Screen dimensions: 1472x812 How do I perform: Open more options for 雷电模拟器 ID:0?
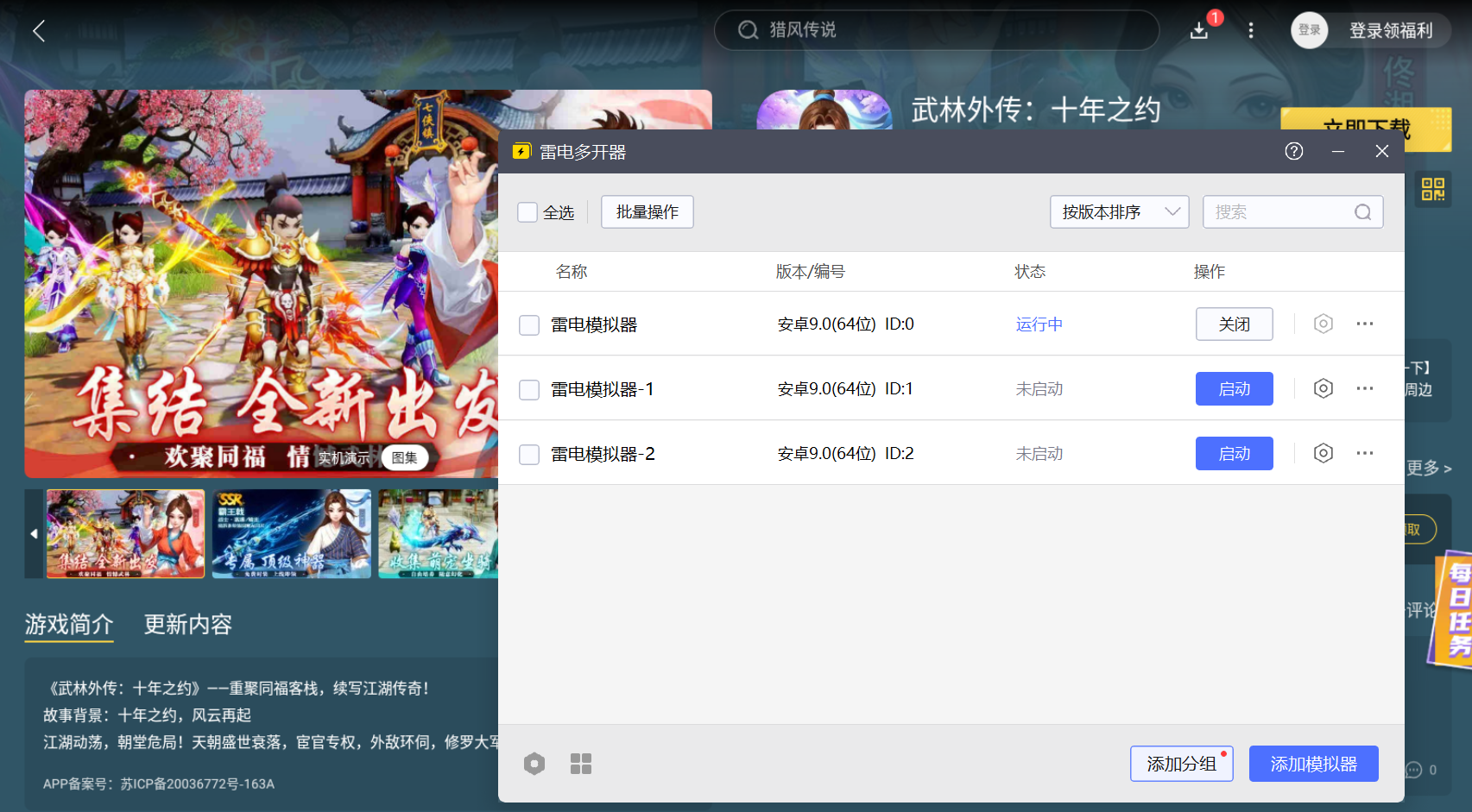pyautogui.click(x=1364, y=324)
